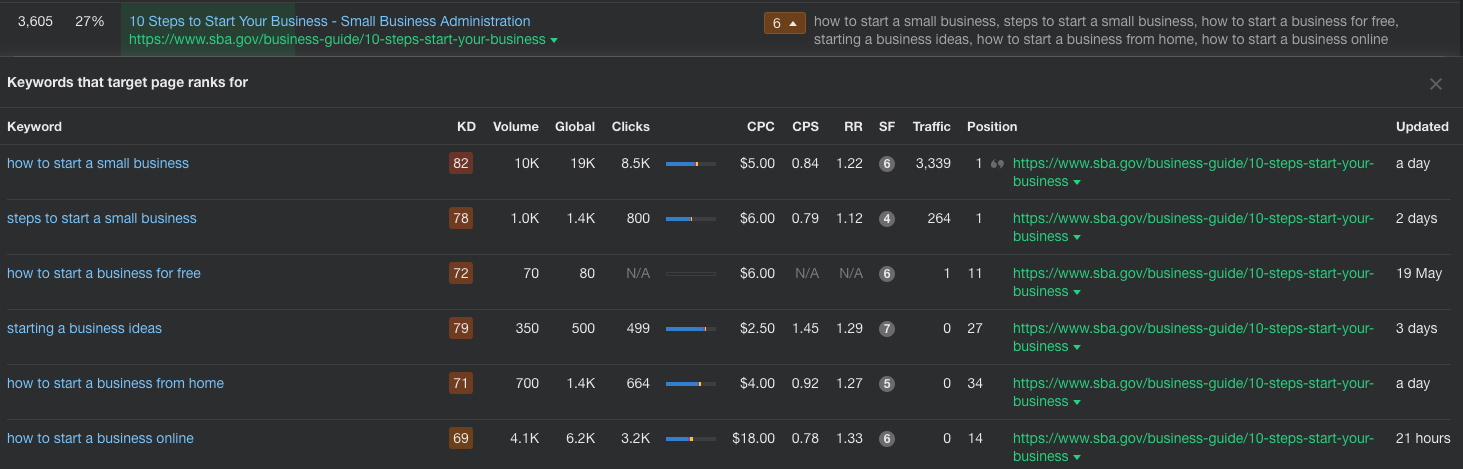
Task: Sort the table by KD column header
Action: click(466, 127)
